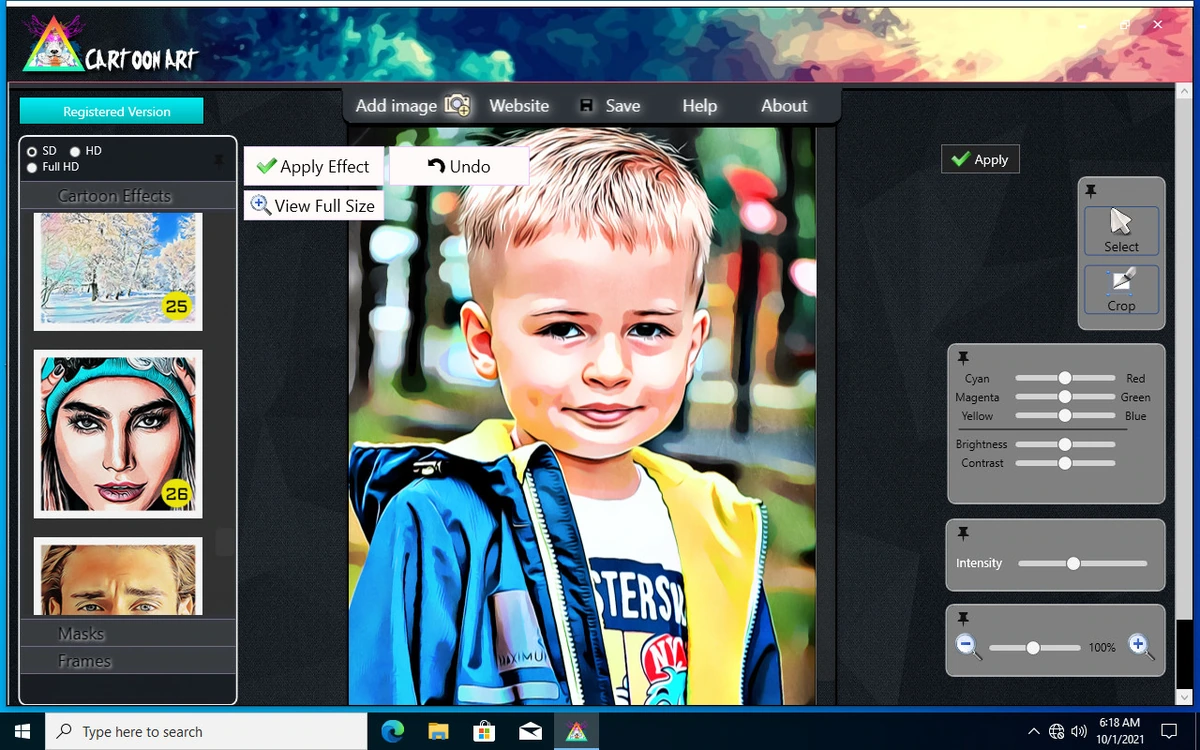
Task: Click the zoom out magnifier icon
Action: click(969, 647)
